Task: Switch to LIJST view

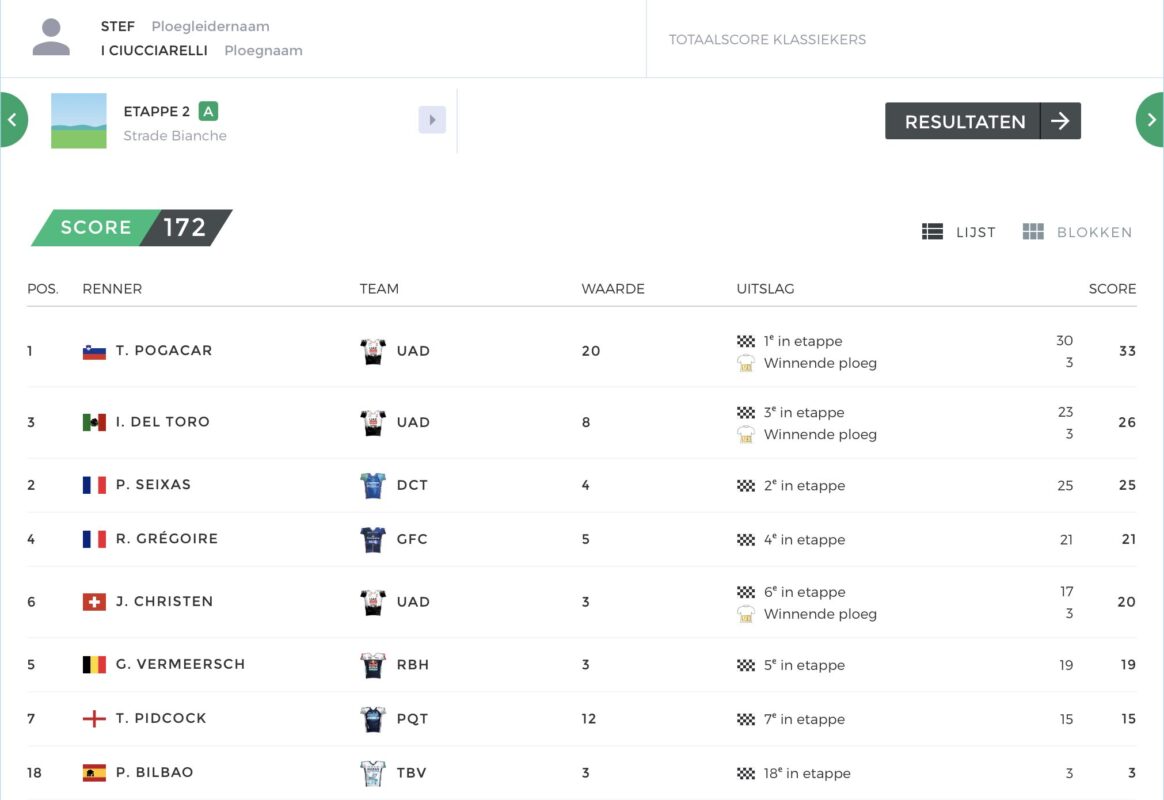Action: pos(958,232)
